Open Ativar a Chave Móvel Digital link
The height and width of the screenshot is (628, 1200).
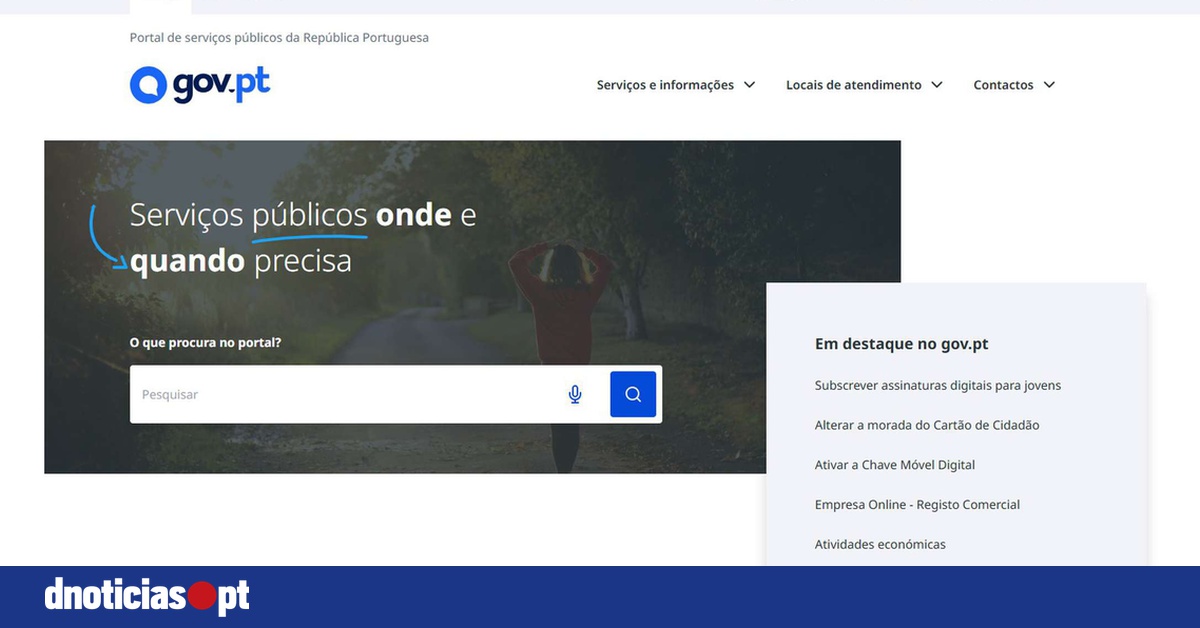895,465
